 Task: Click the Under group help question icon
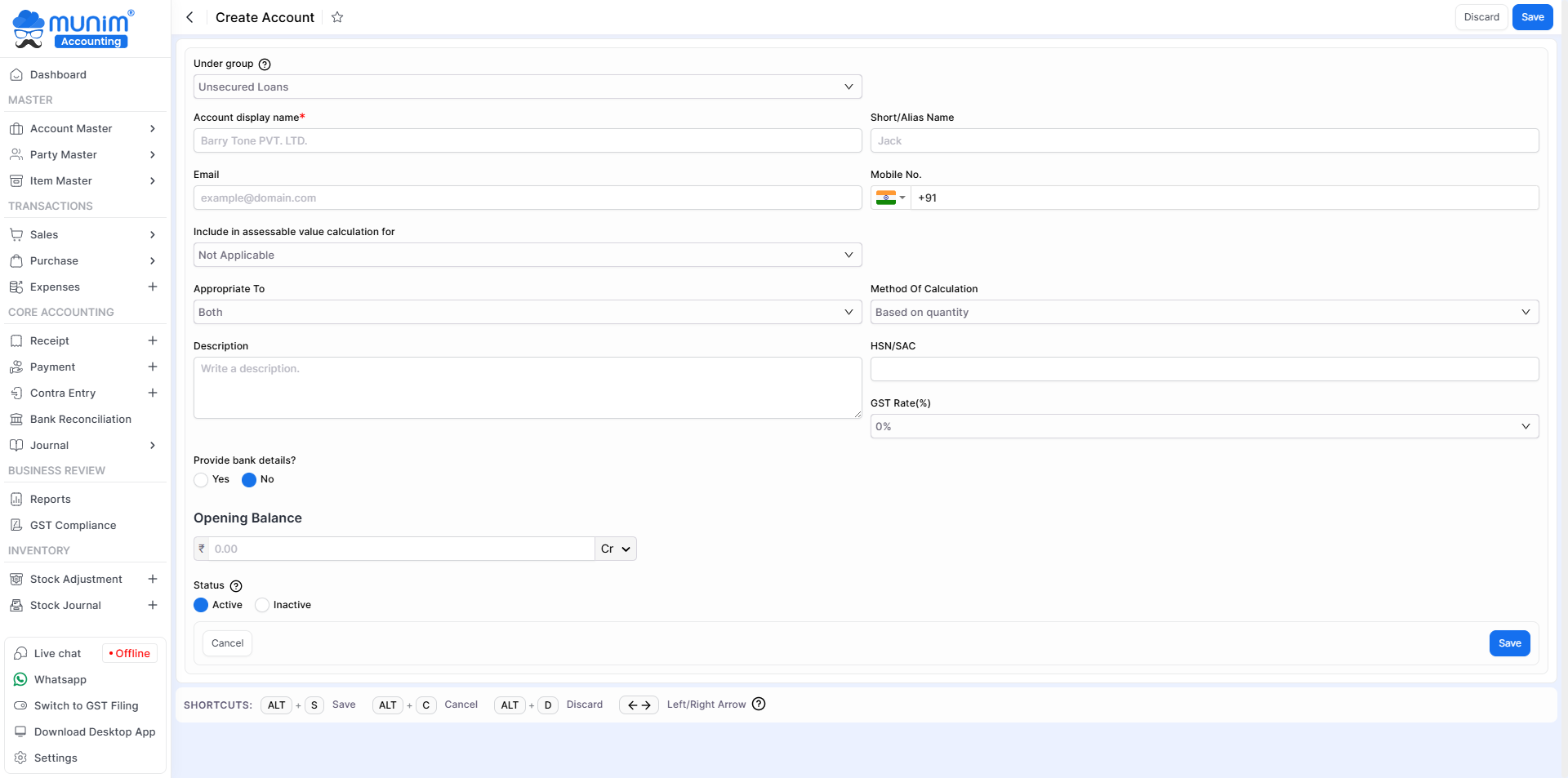coord(265,64)
